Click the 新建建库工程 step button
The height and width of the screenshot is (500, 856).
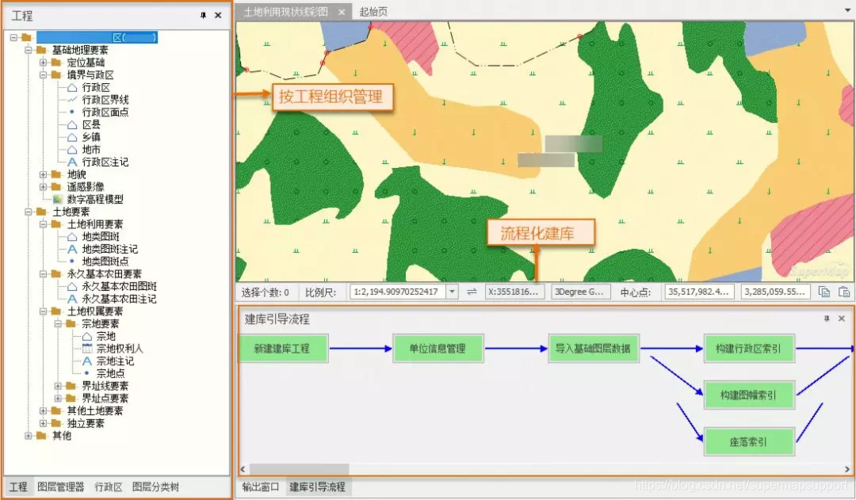[283, 348]
